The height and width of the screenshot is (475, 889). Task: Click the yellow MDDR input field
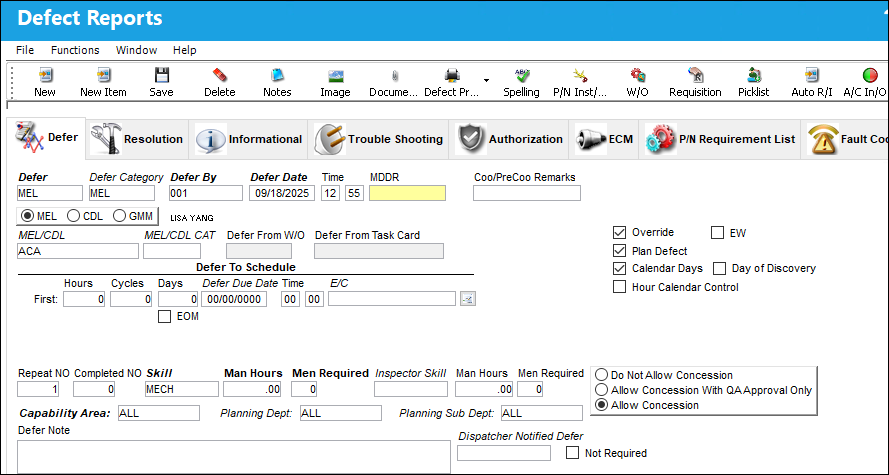(x=407, y=193)
